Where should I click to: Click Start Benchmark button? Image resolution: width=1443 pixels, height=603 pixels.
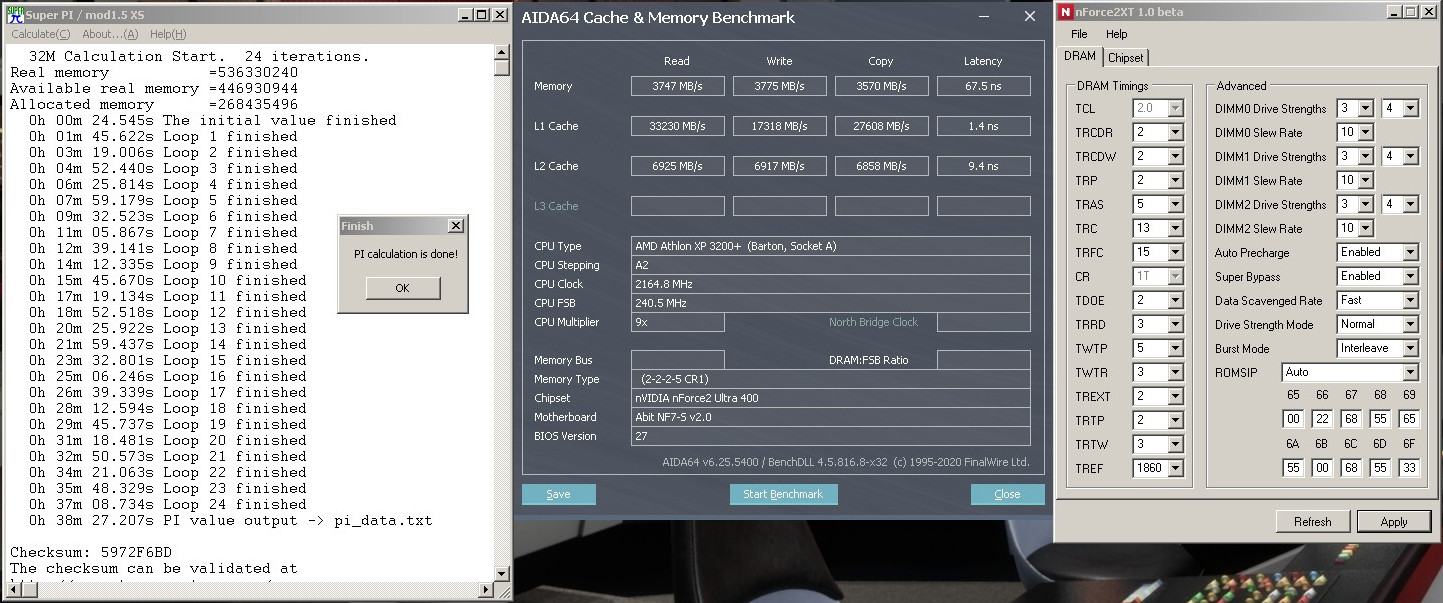[783, 494]
